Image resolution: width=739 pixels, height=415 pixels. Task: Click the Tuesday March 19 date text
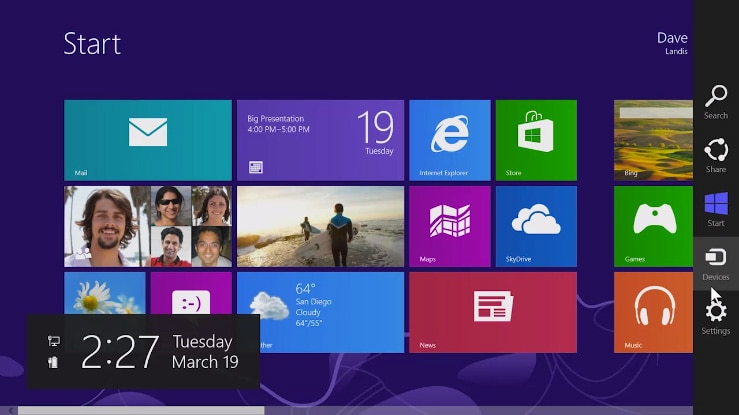[205, 351]
